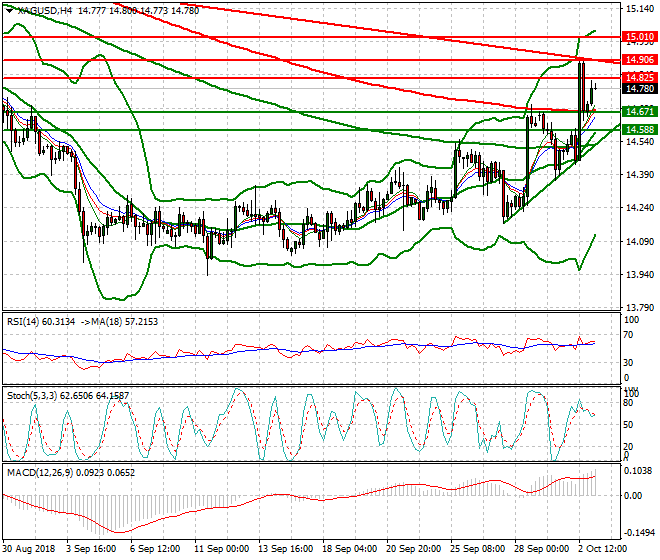Screen dimensions: 660x560
Task: Click the 13.940 price scale value
Action: click(x=640, y=275)
